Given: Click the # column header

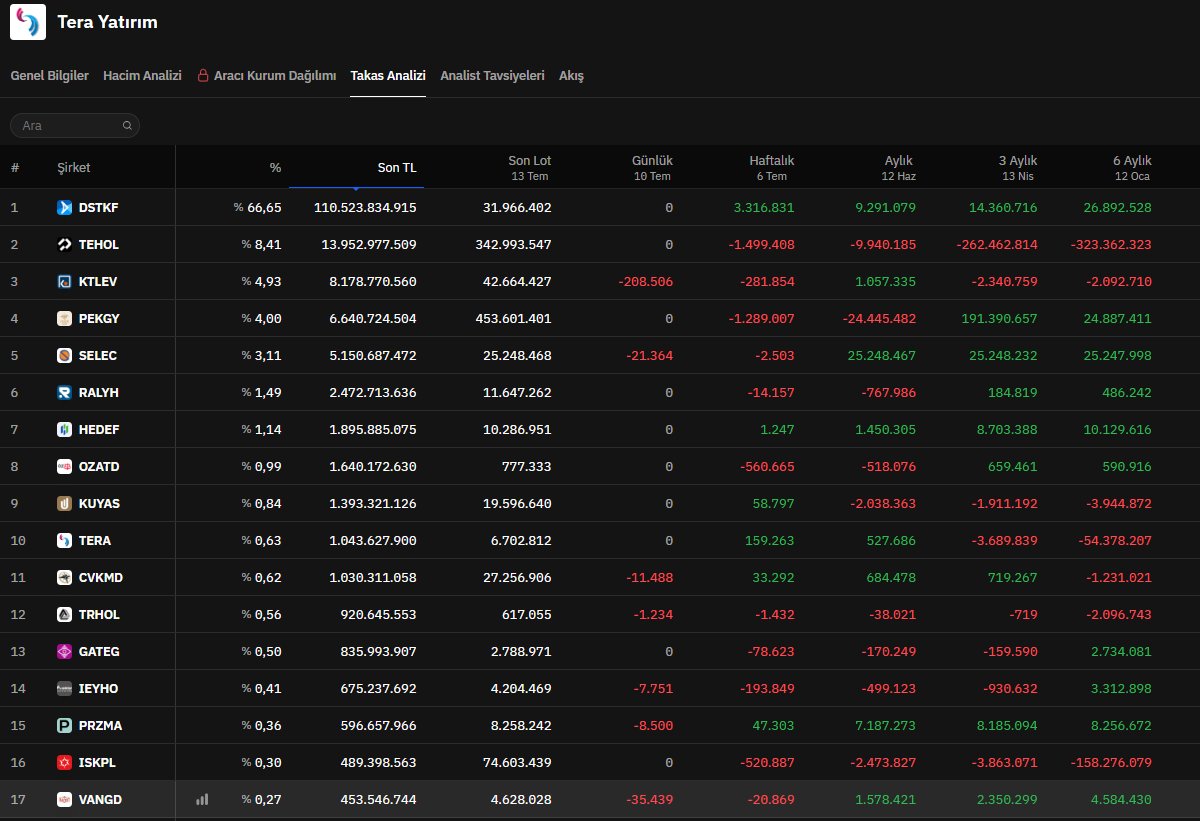Looking at the screenshot, I should click(x=15, y=168).
